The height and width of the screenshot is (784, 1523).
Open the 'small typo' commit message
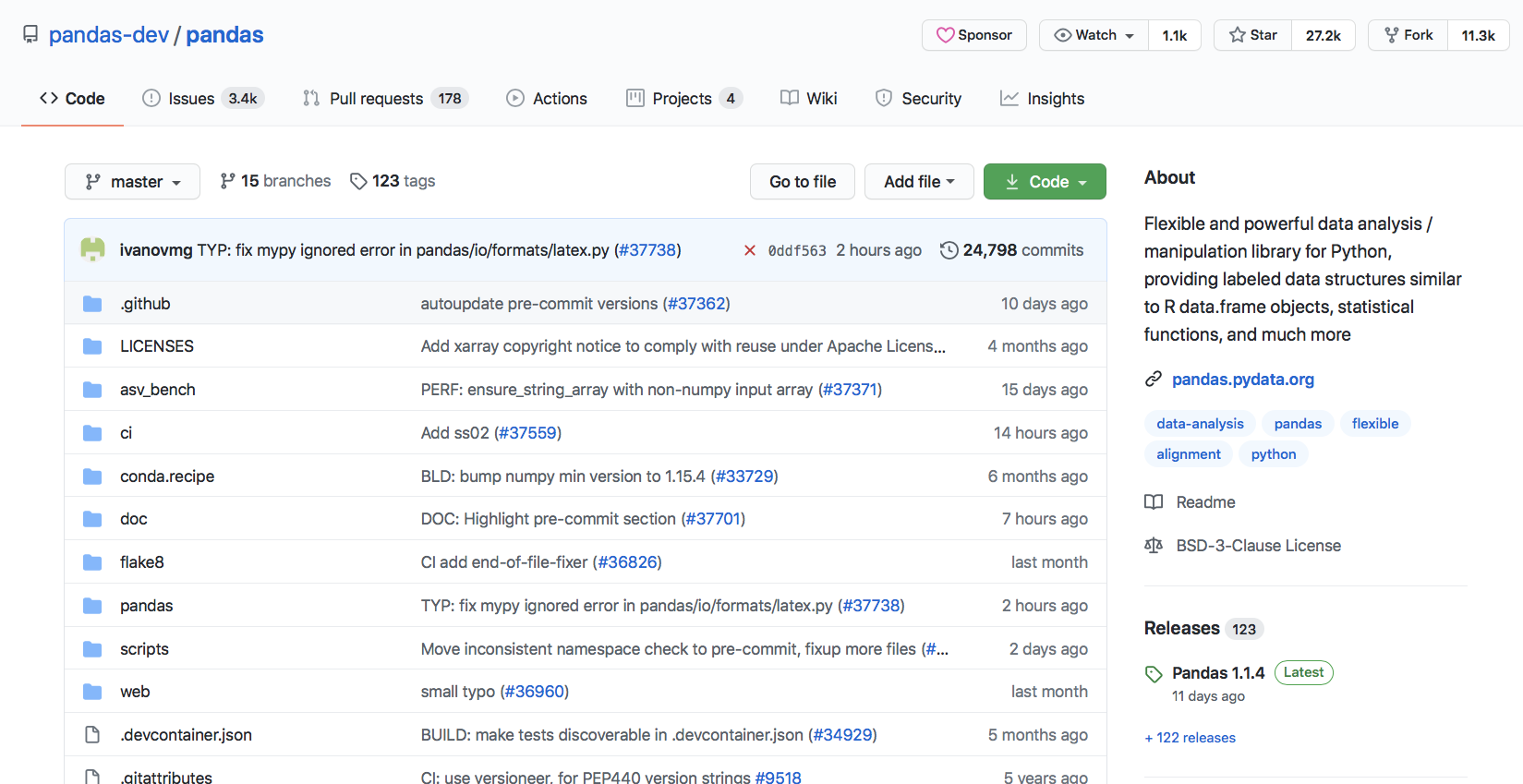[458, 692]
